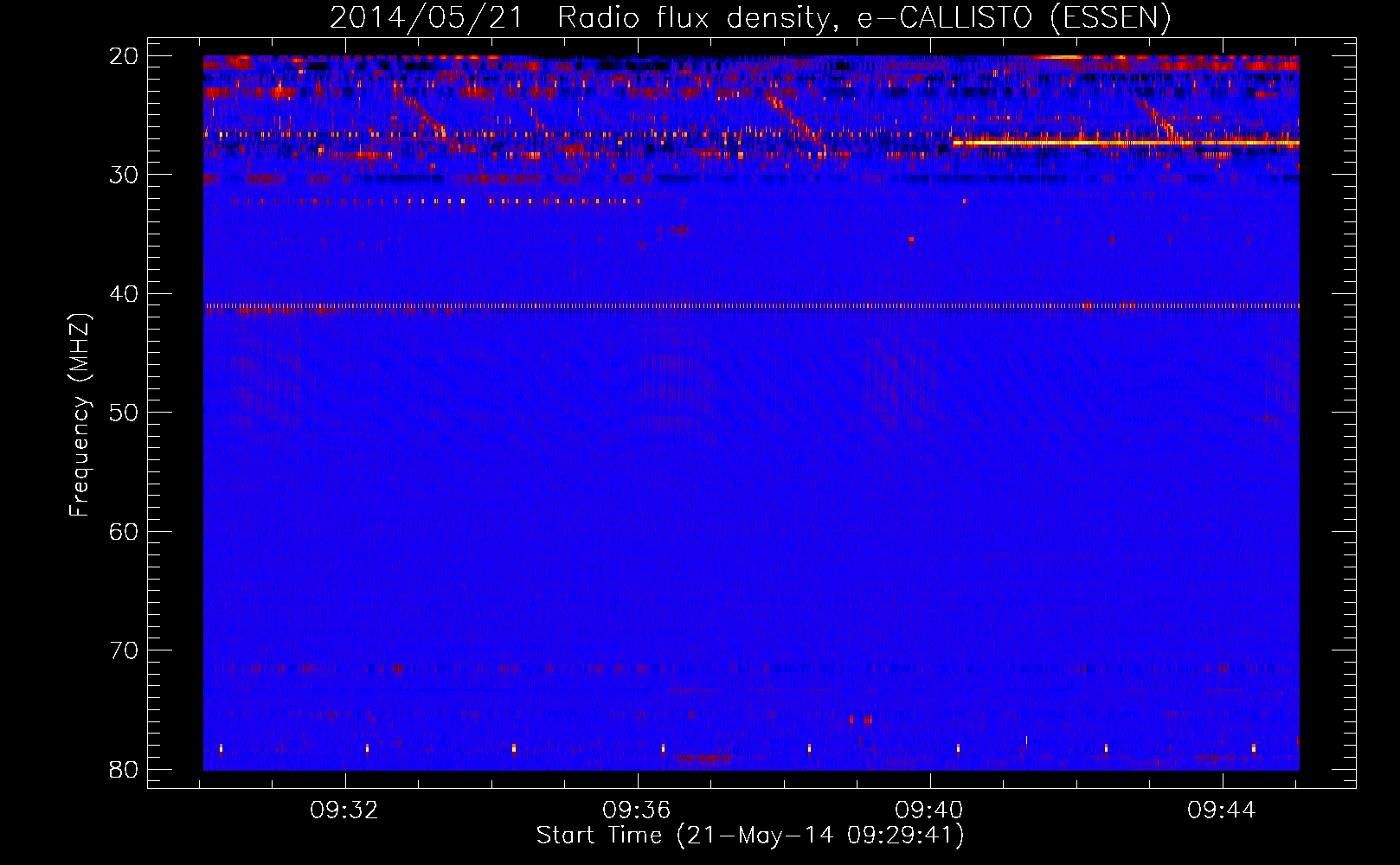Viewport: 1400px width, 865px height.
Task: Click the frequency tick label 40
Action: (x=125, y=294)
